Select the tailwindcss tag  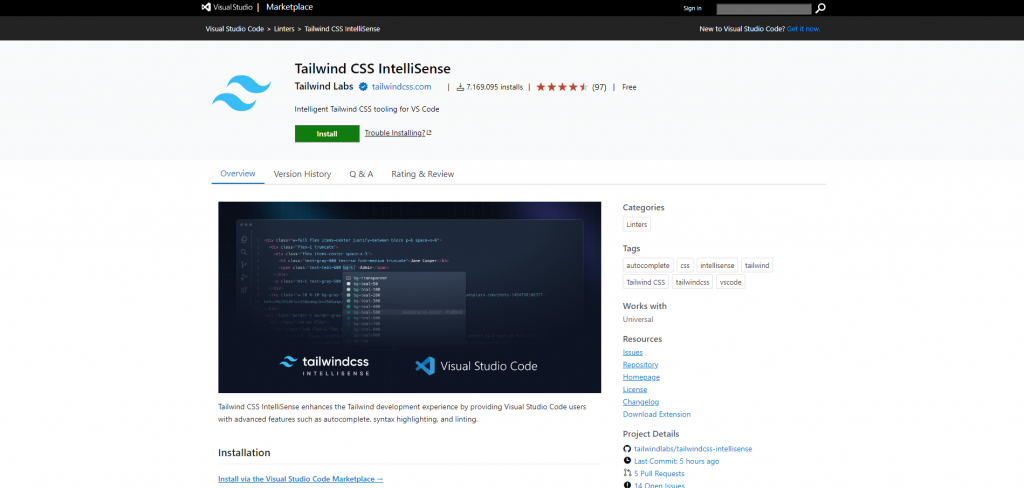coord(692,282)
